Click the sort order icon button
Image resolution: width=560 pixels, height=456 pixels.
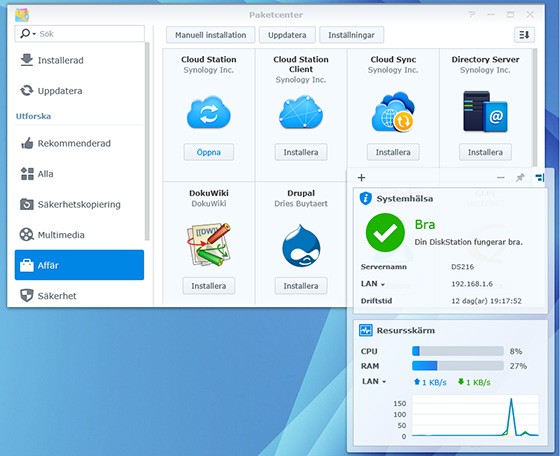pyautogui.click(x=524, y=35)
